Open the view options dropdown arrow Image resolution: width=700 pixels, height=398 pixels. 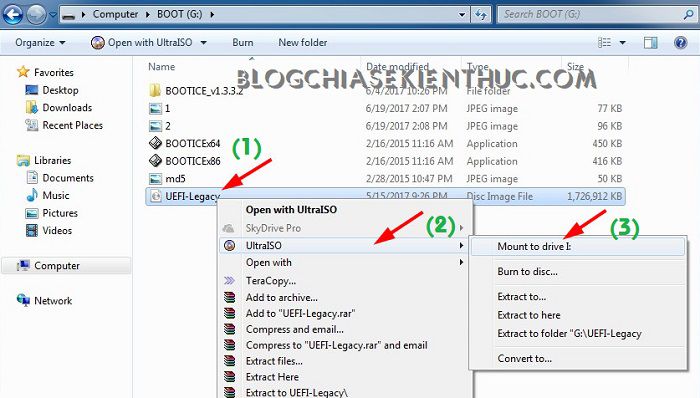pyautogui.click(x=623, y=43)
